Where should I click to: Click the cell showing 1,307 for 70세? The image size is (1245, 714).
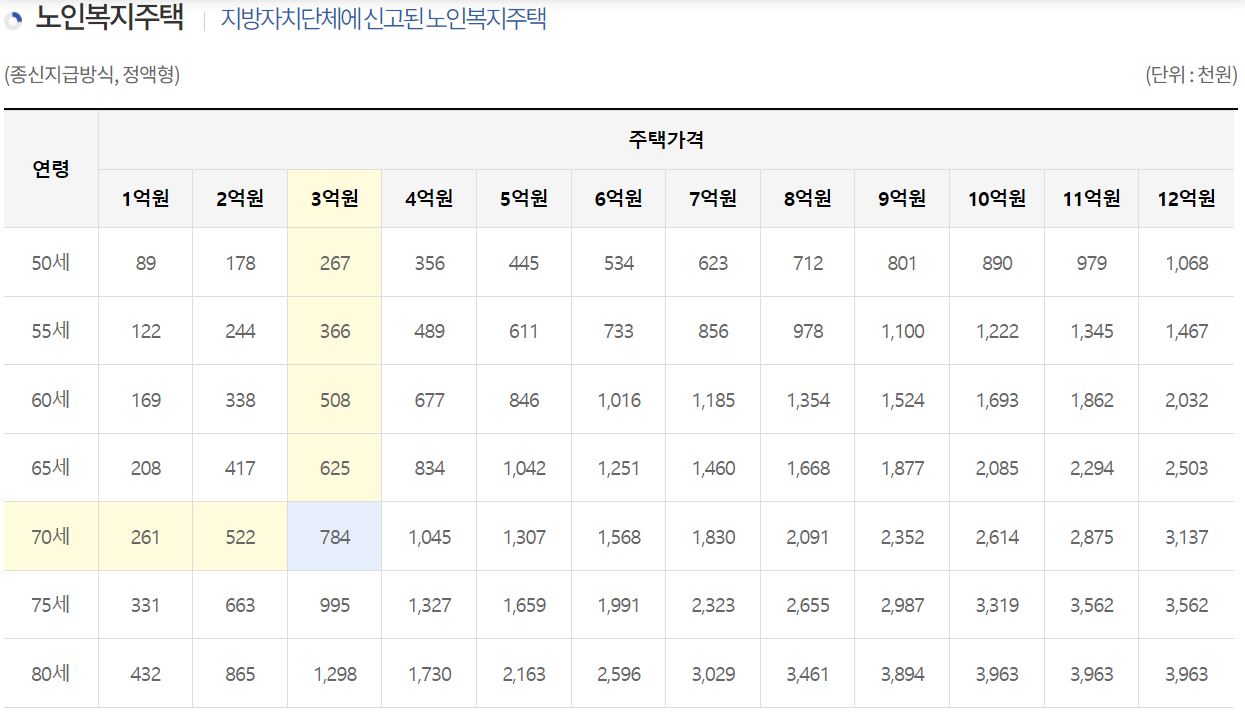pos(523,536)
